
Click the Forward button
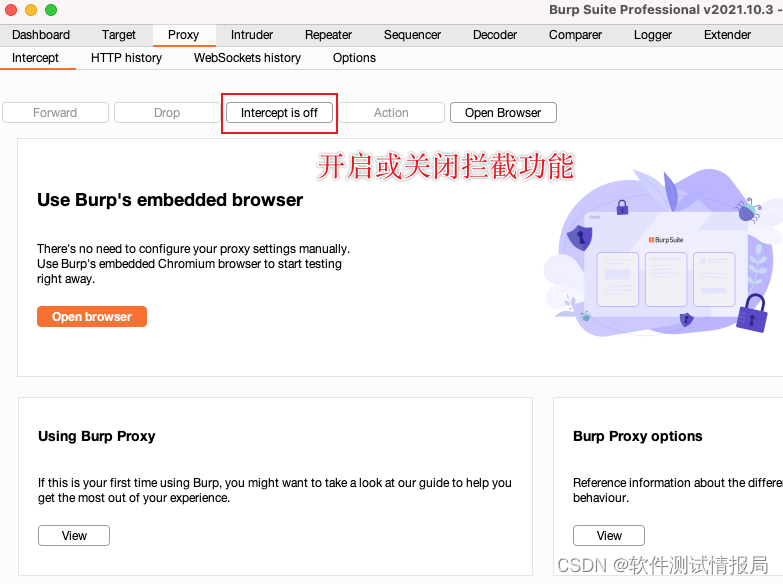[x=55, y=113]
